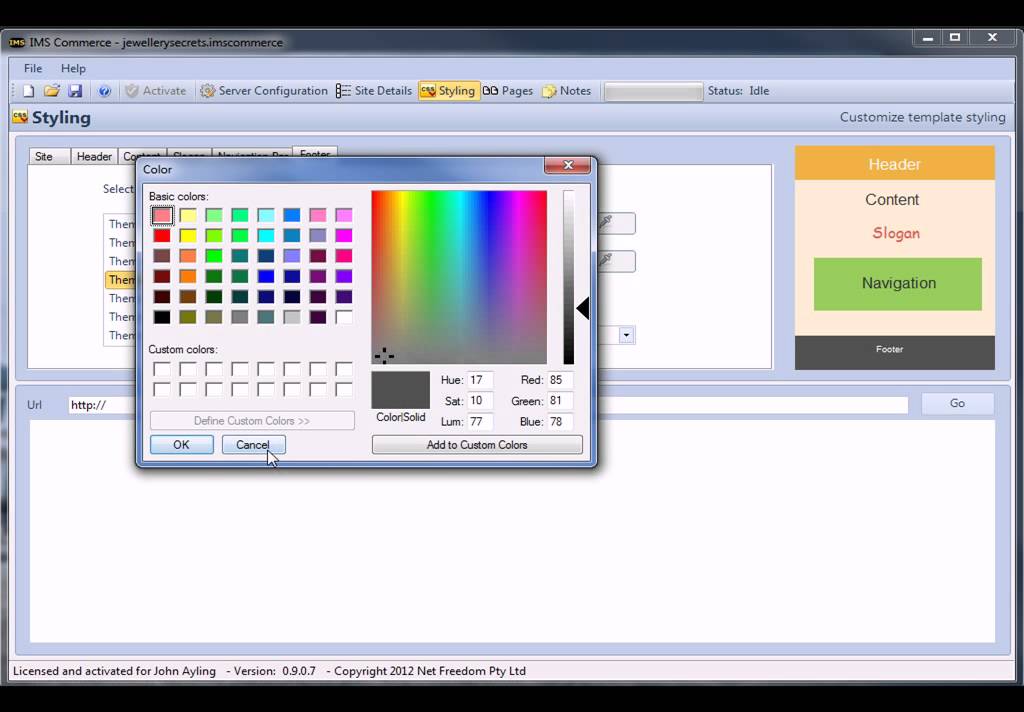Save using the floppy disk icon

pos(75,91)
